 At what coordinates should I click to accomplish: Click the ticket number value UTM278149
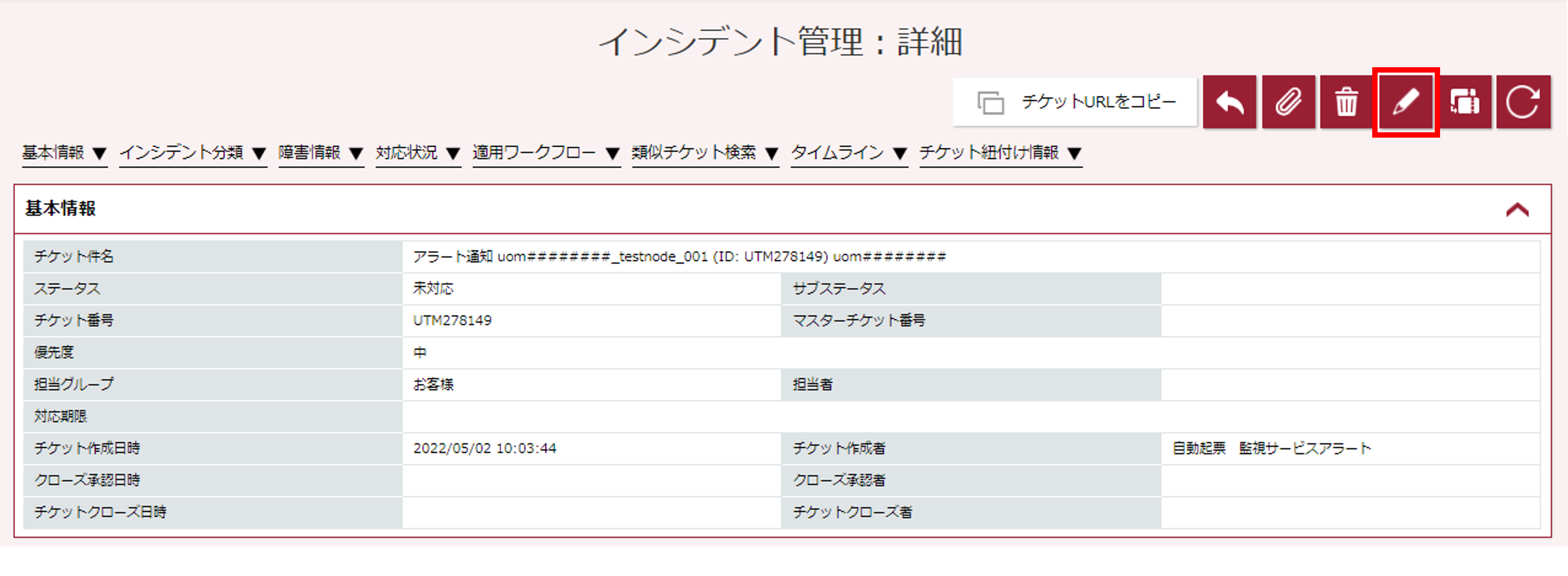point(452,321)
